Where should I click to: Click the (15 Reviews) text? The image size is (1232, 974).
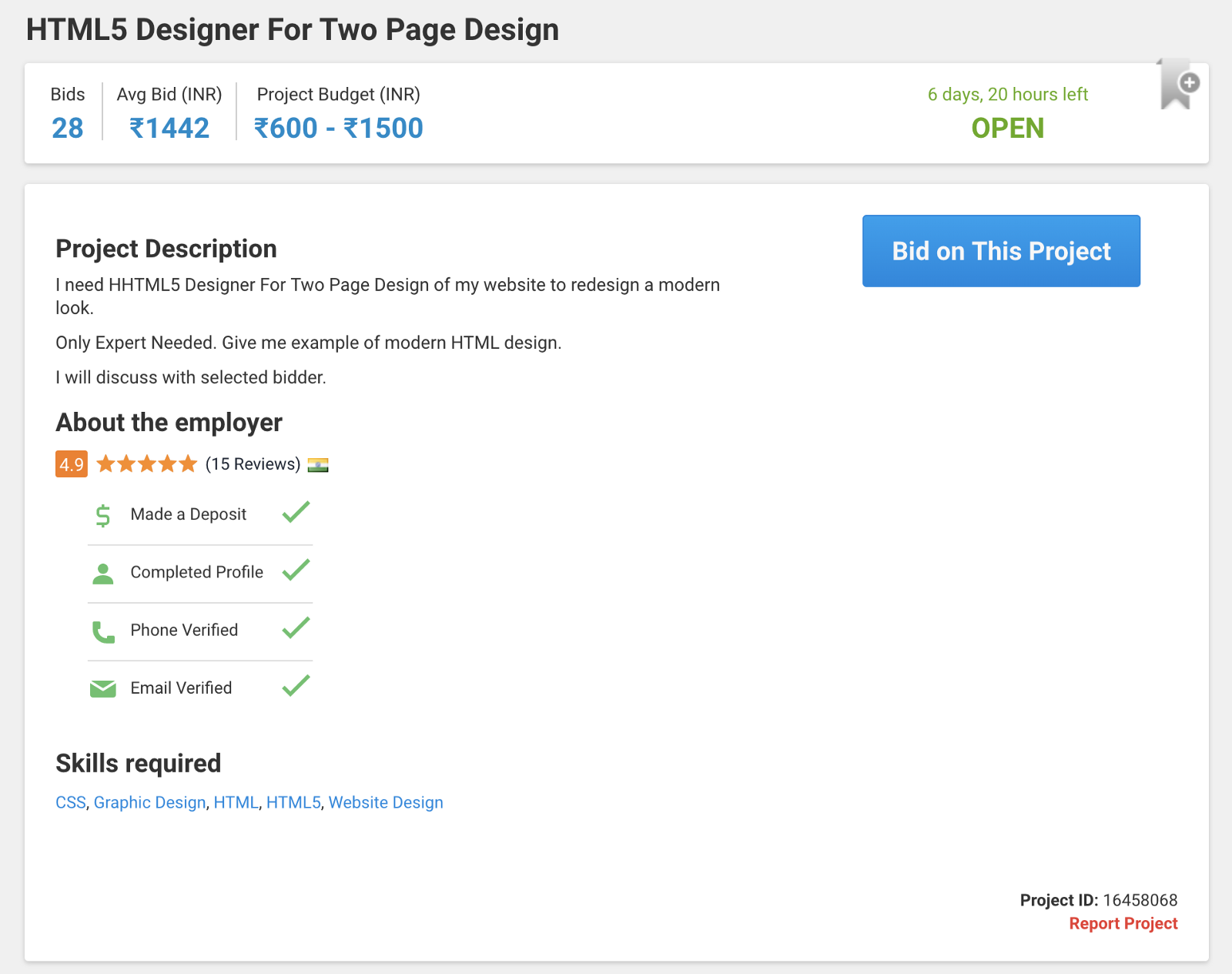(253, 464)
